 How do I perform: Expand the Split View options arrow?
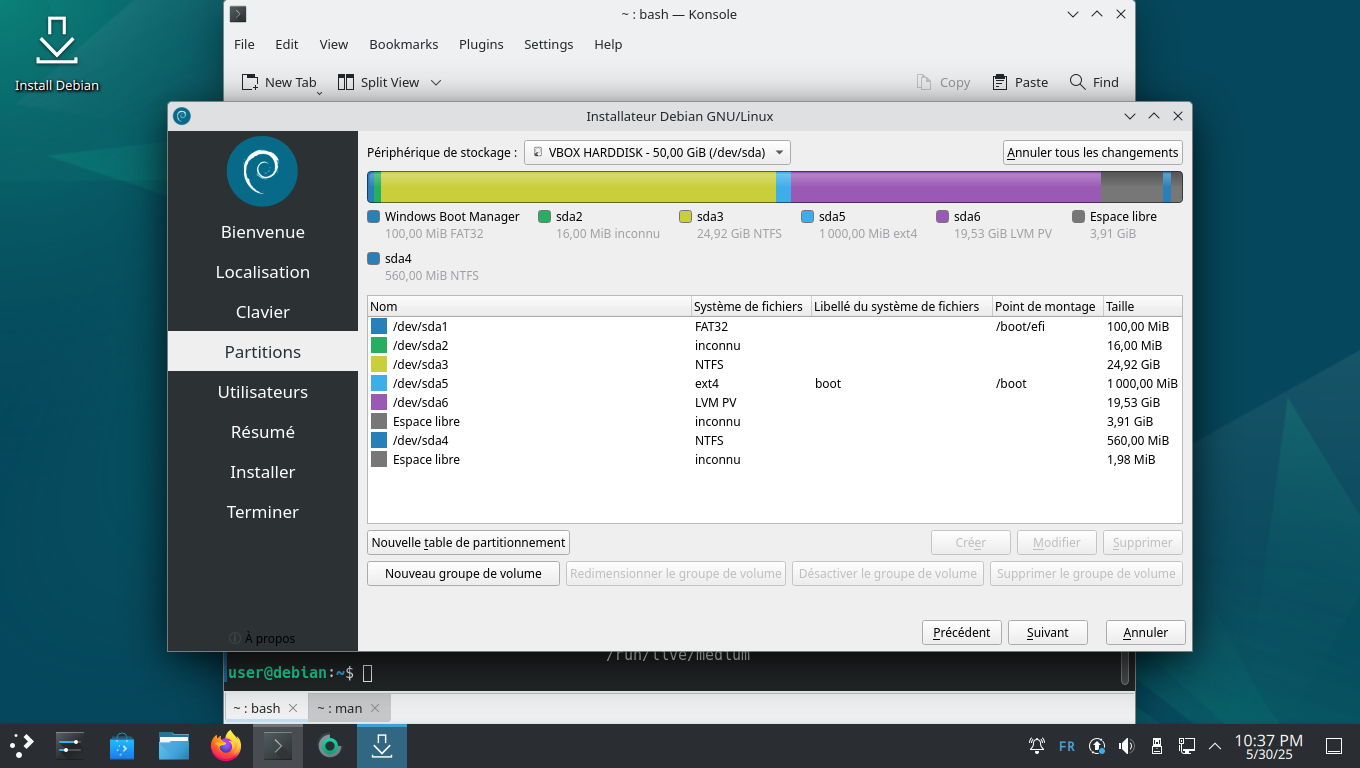[x=436, y=82]
